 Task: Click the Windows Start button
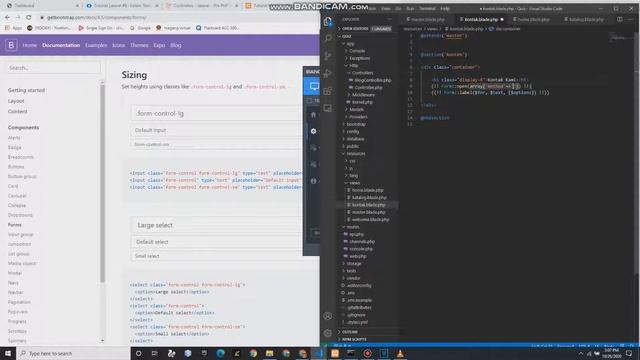tap(8, 353)
